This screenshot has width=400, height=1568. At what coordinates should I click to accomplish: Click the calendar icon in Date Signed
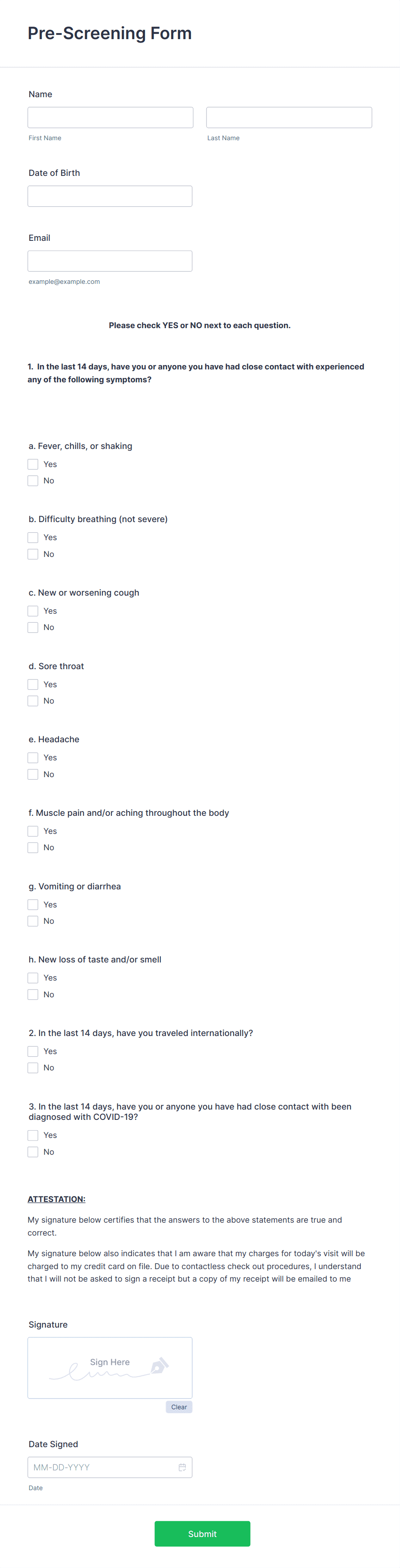(x=182, y=1467)
